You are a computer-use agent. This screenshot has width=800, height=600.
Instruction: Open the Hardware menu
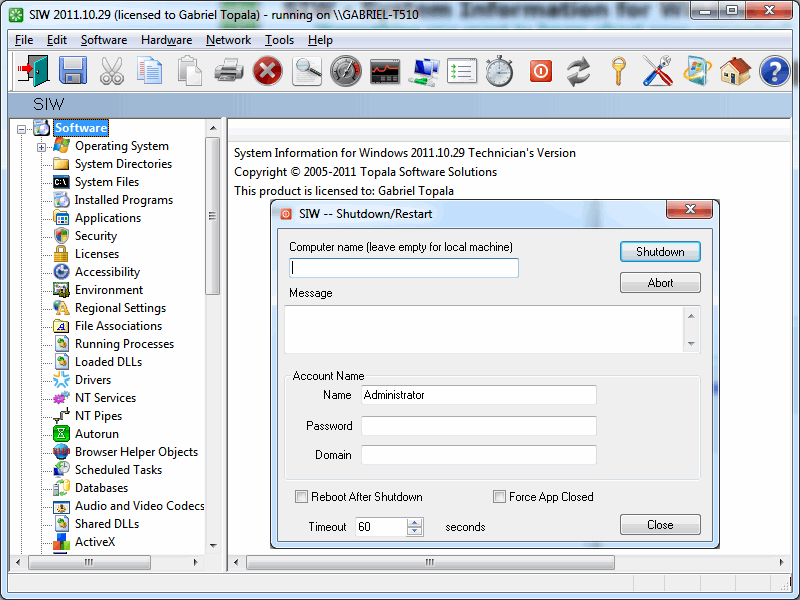point(166,40)
